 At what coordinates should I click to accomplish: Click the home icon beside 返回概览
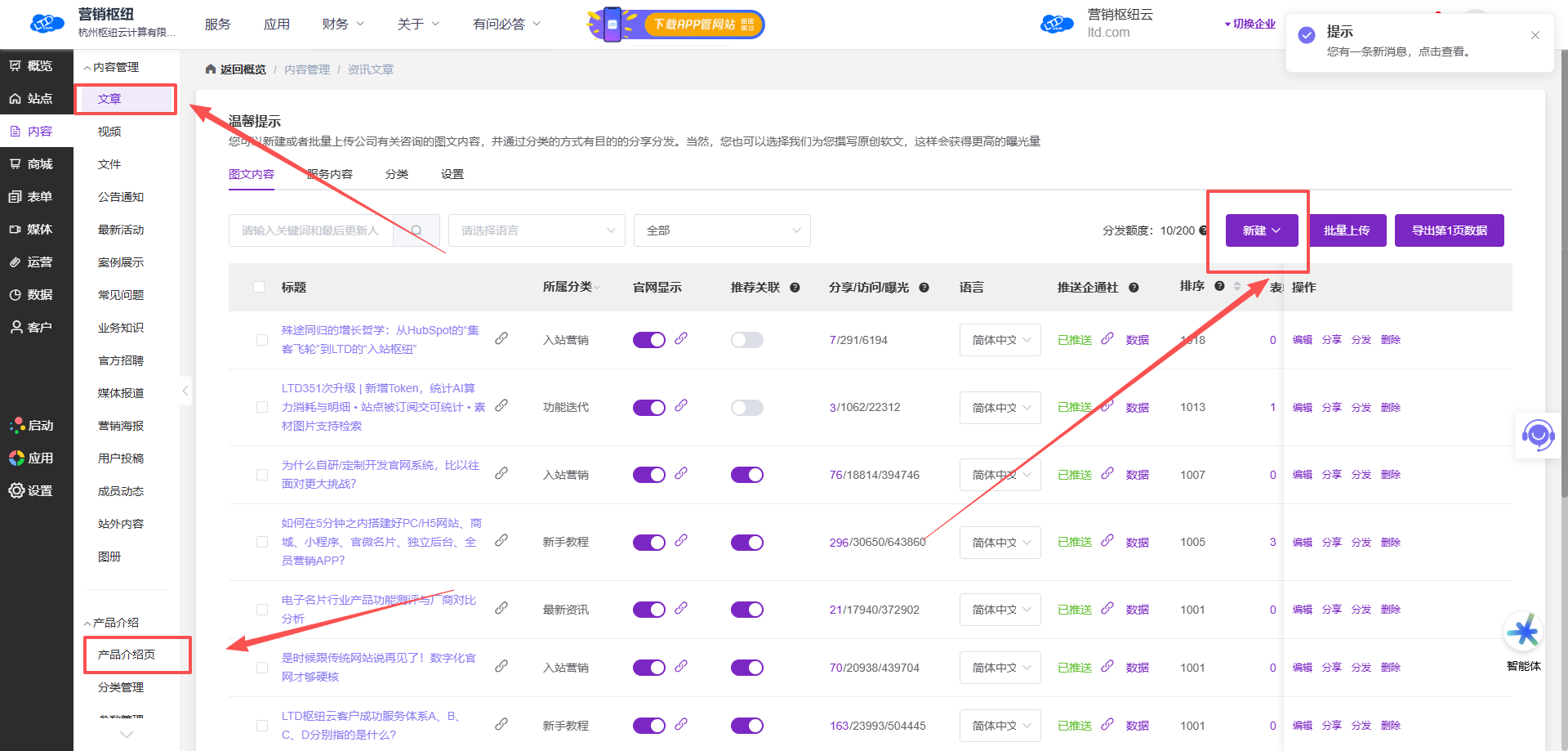[x=211, y=69]
